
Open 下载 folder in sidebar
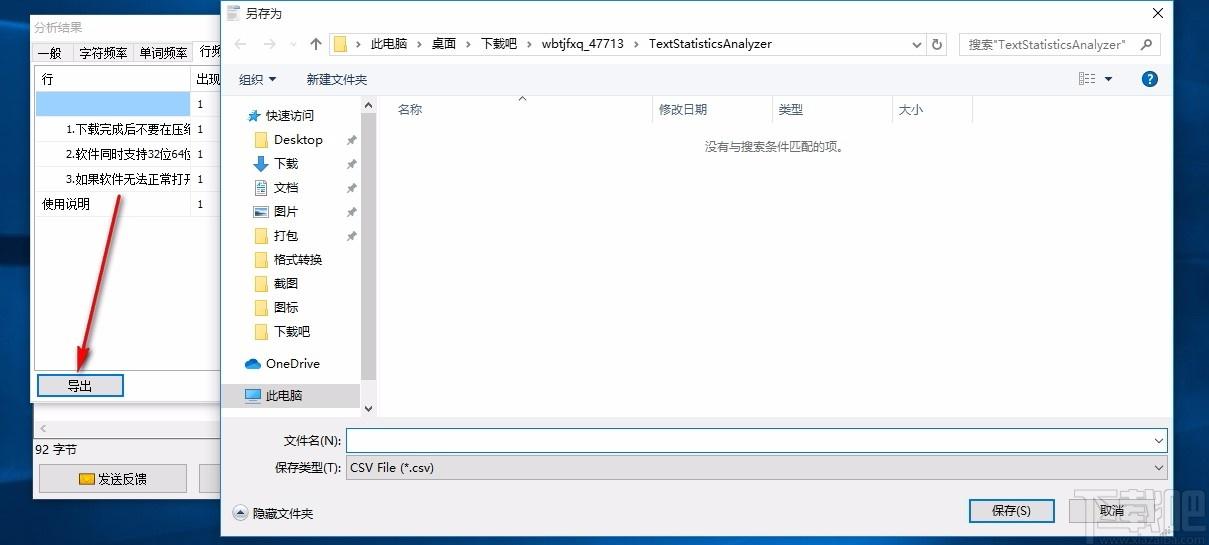(286, 163)
